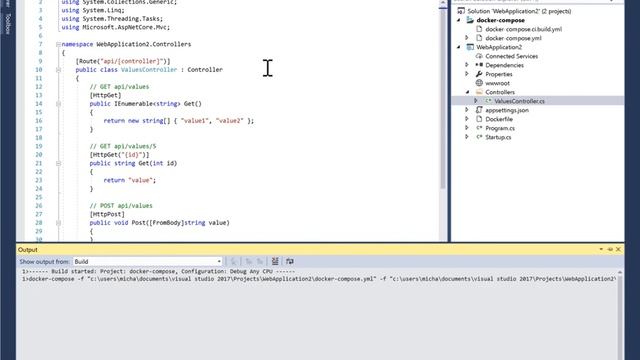Screen dimensions: 640x360
Task: Click the [HttpPost] attribute in code
Action: (107, 214)
